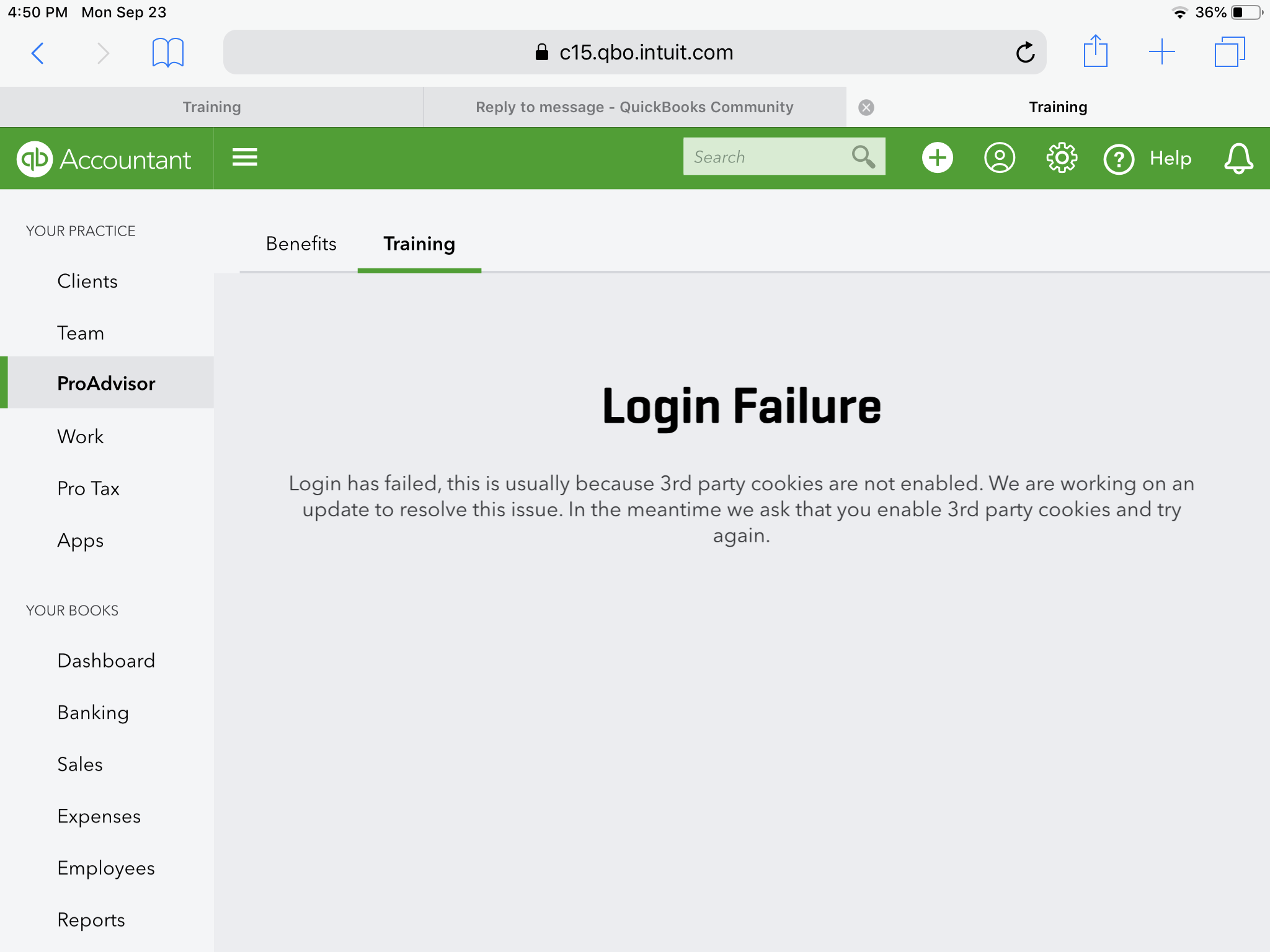The width and height of the screenshot is (1270, 952).
Task: Tap the Safari forward arrow
Action: coord(103,53)
